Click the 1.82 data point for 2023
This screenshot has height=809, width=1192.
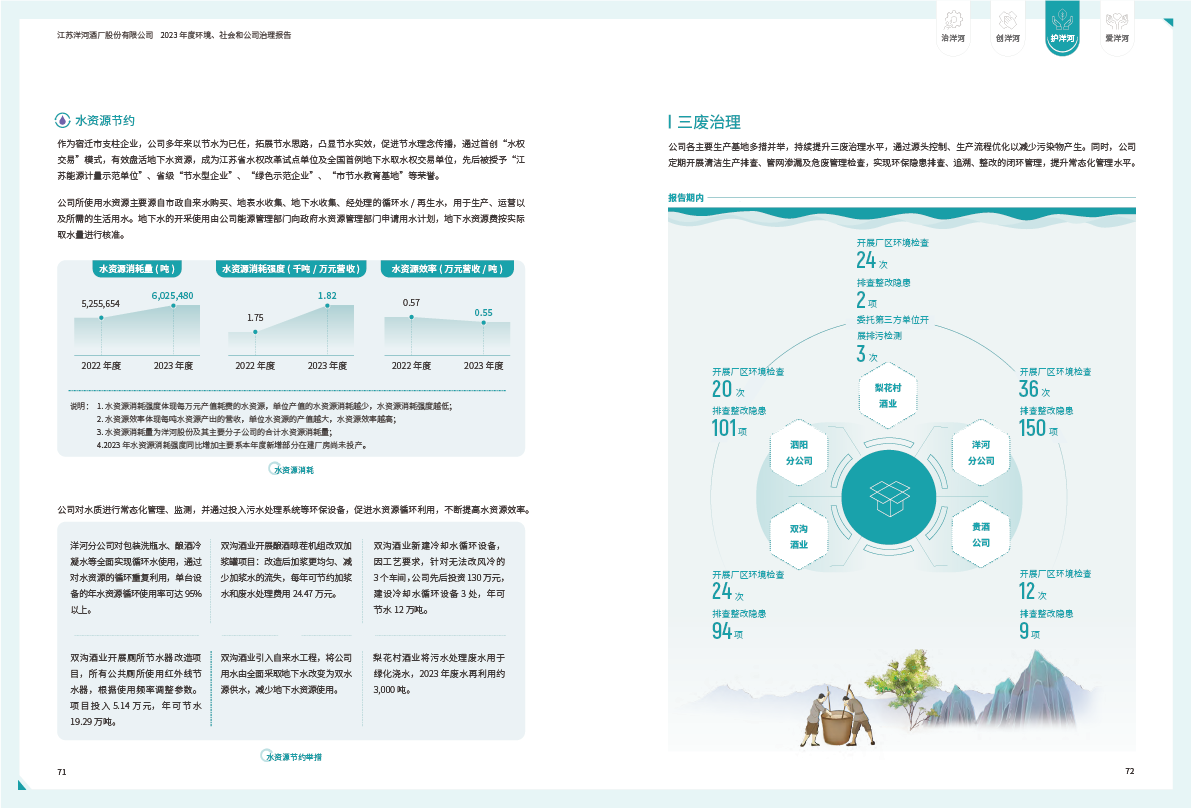327,305
